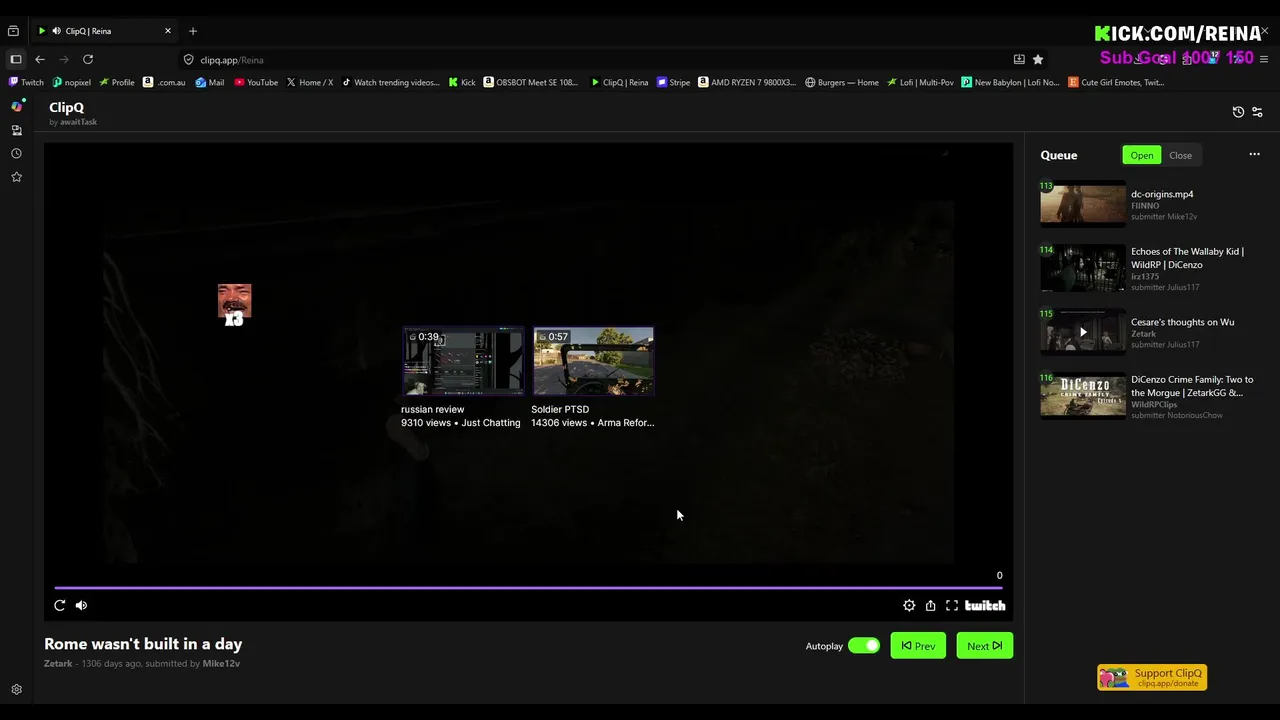Mute the clip player volume
The width and height of the screenshot is (1280, 720).
click(82, 605)
